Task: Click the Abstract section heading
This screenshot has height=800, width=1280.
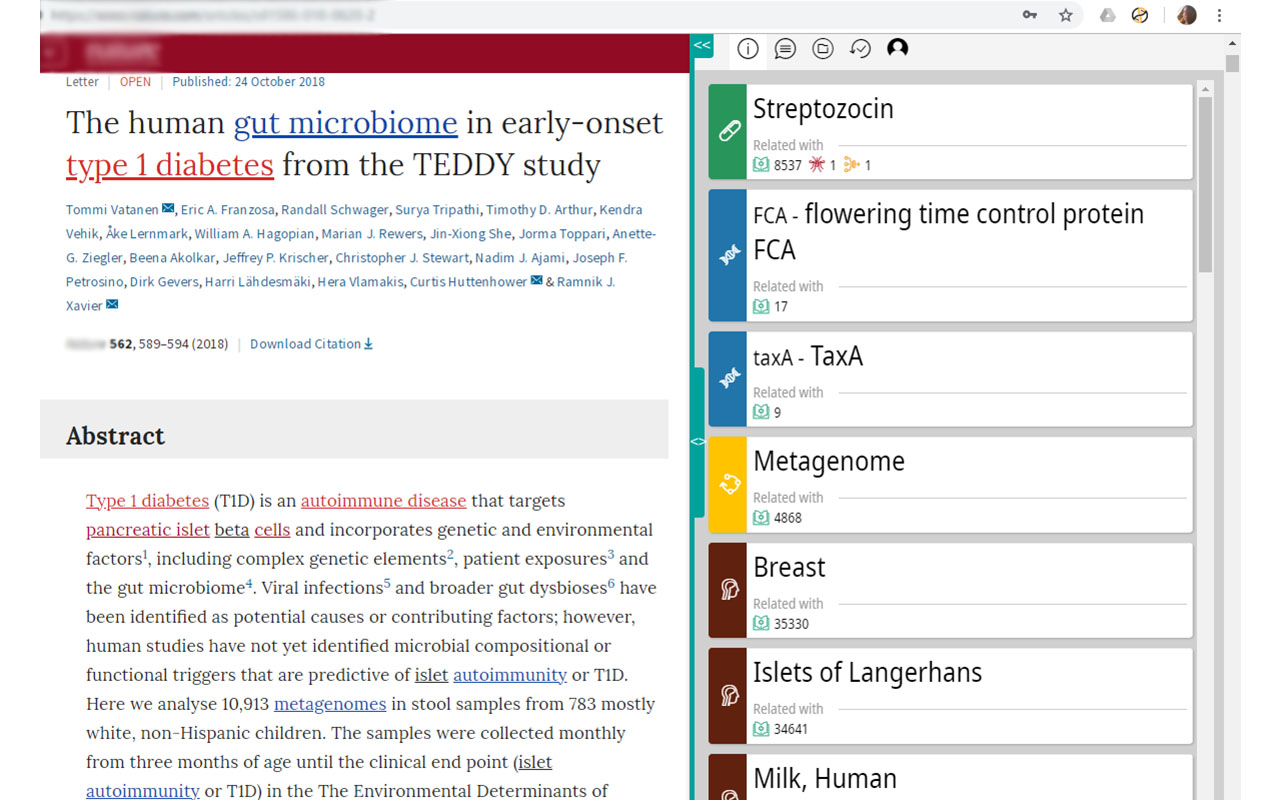Action: pos(115,436)
